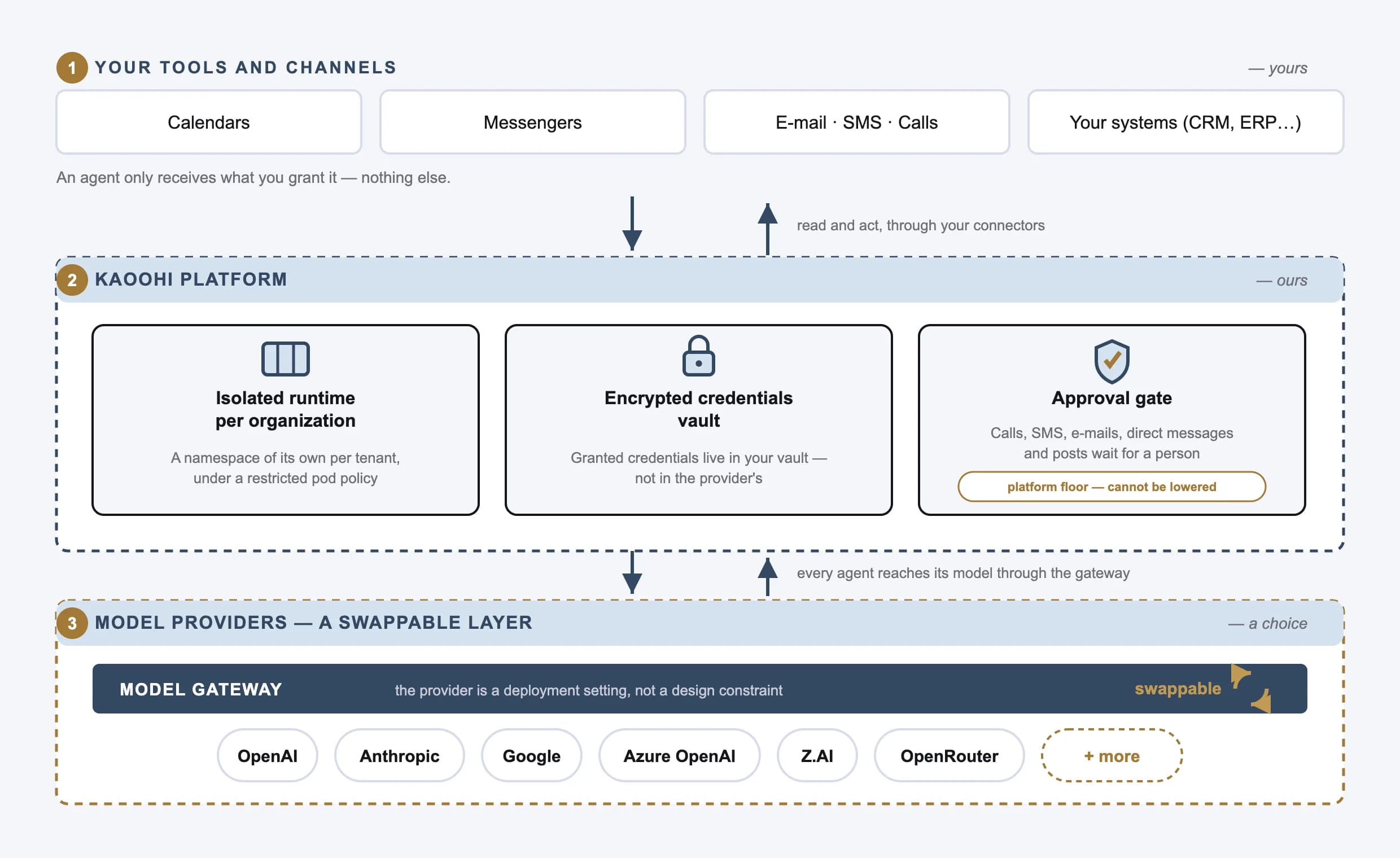Click the '— yours' label

point(1278,68)
